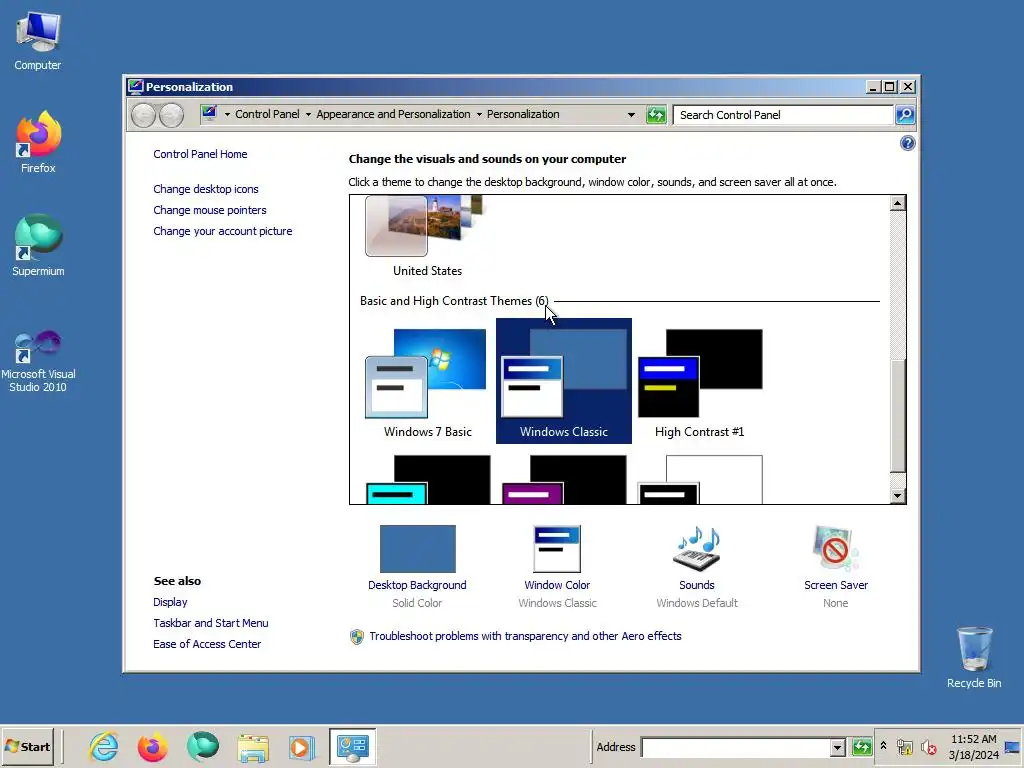Click Control Panel breadcrumb

pyautogui.click(x=267, y=114)
